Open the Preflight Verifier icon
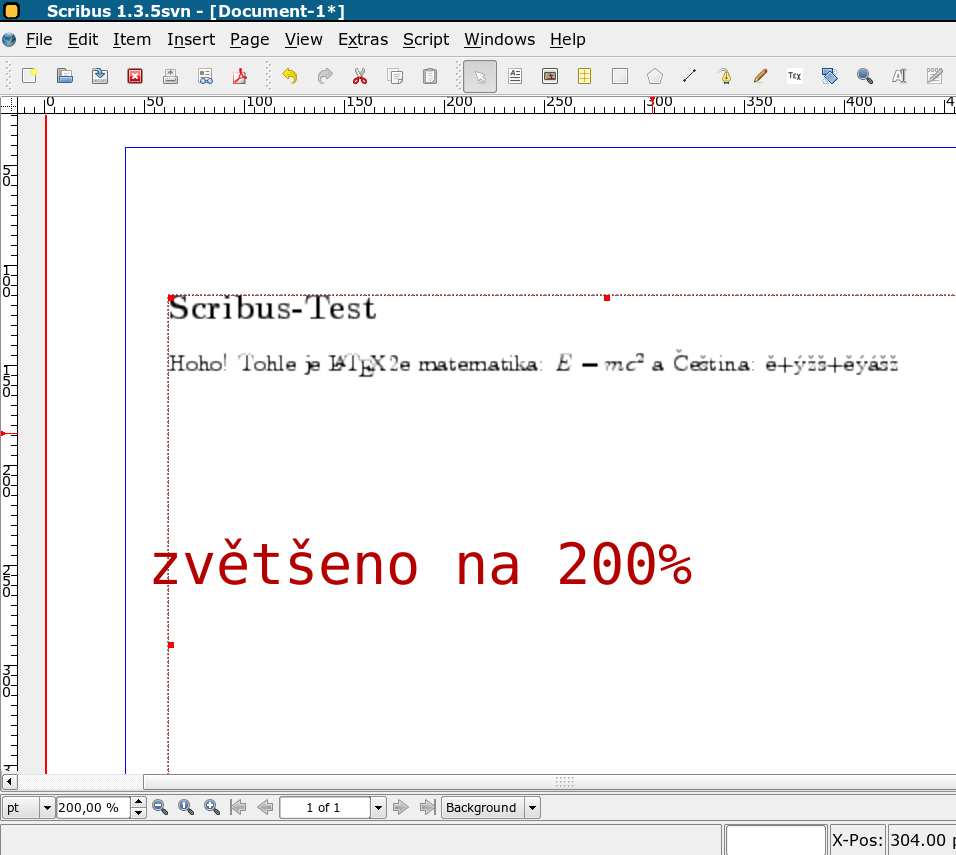 click(205, 76)
